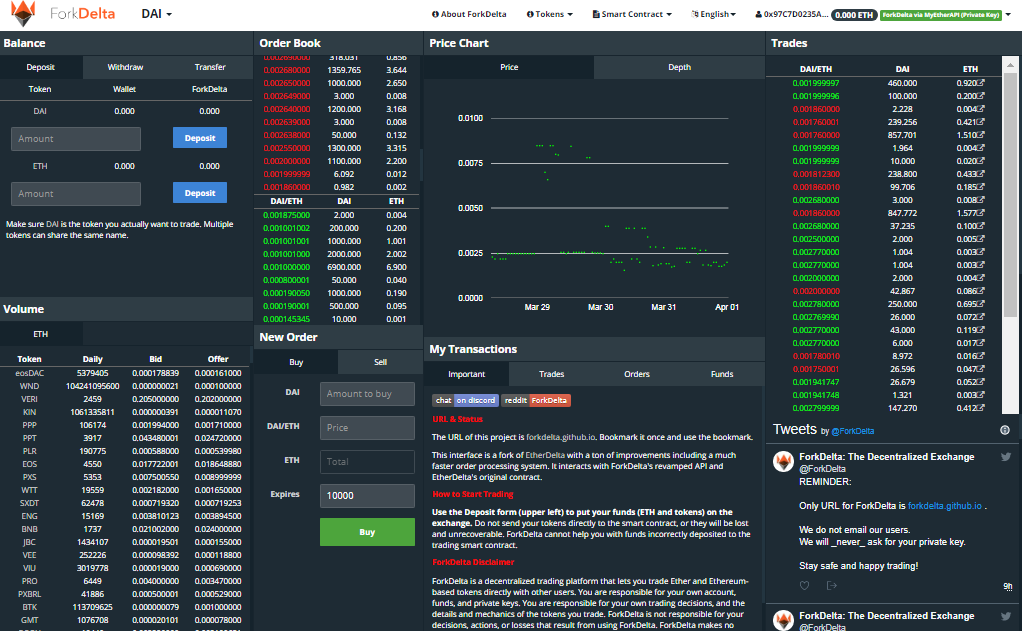Image resolution: width=1022 pixels, height=631 pixels.
Task: Click the ETH Amount deposit field
Action: pos(76,194)
